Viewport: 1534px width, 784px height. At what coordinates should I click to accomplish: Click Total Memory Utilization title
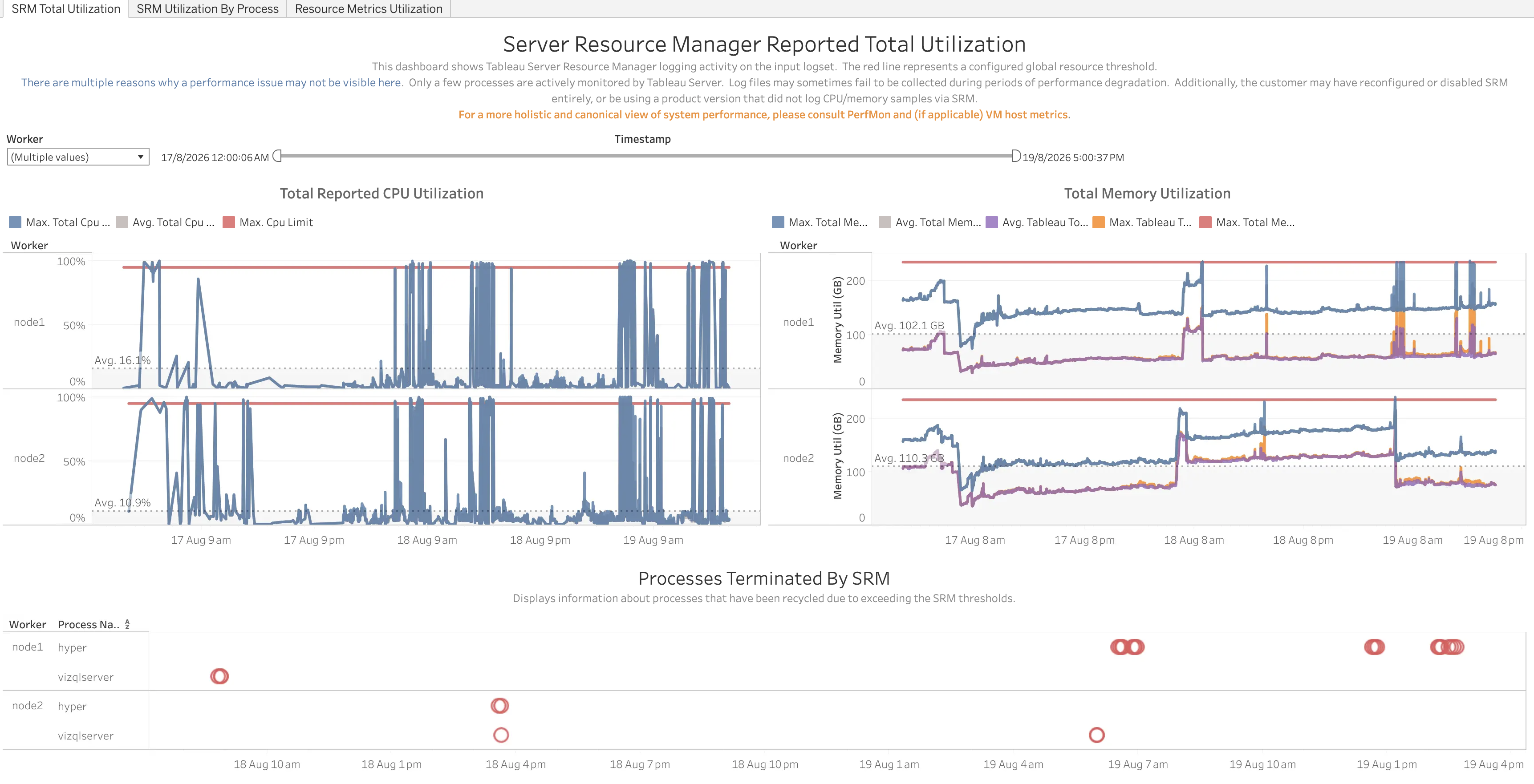(1147, 194)
